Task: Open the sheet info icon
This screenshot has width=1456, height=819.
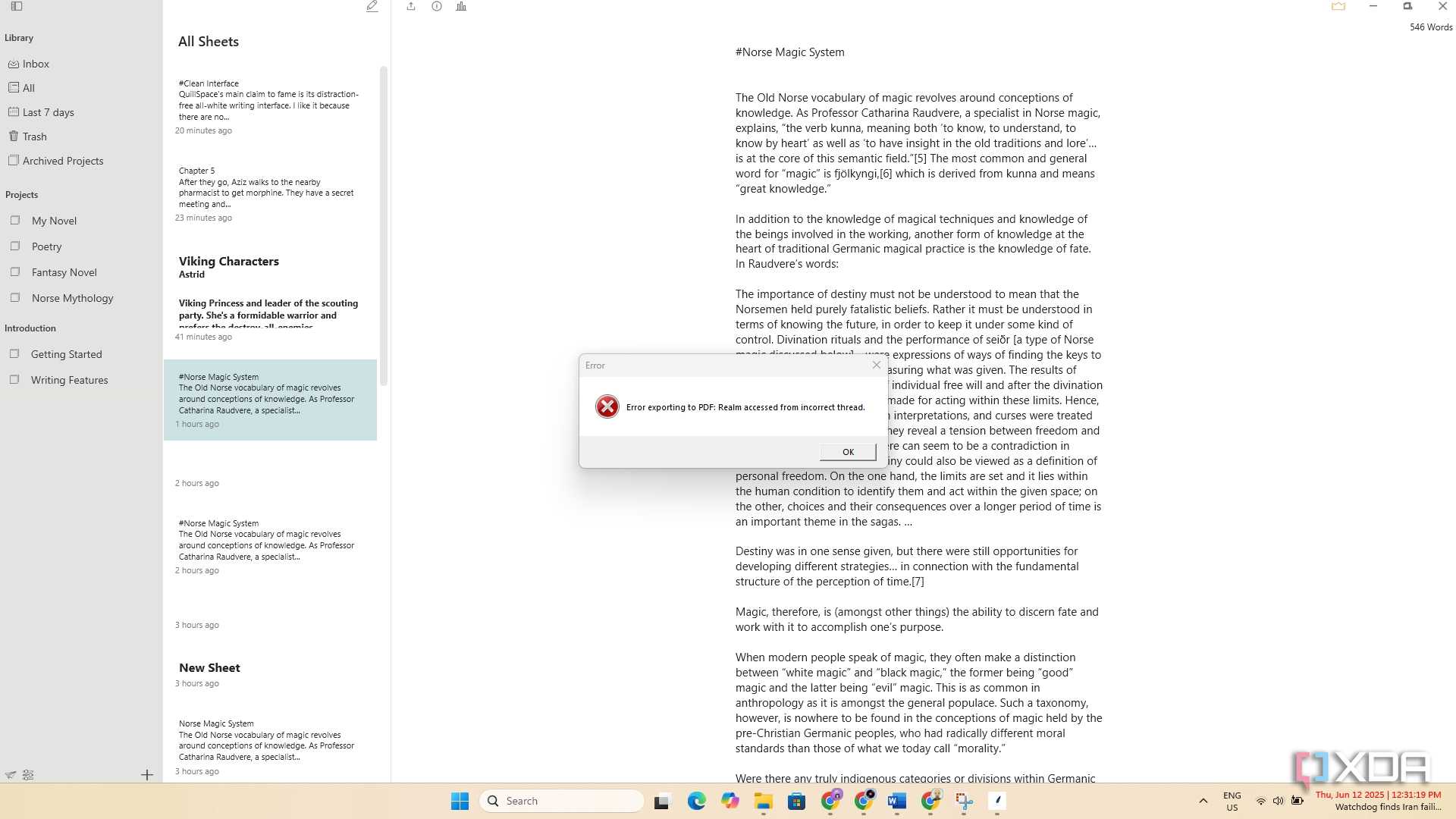Action: tap(437, 6)
